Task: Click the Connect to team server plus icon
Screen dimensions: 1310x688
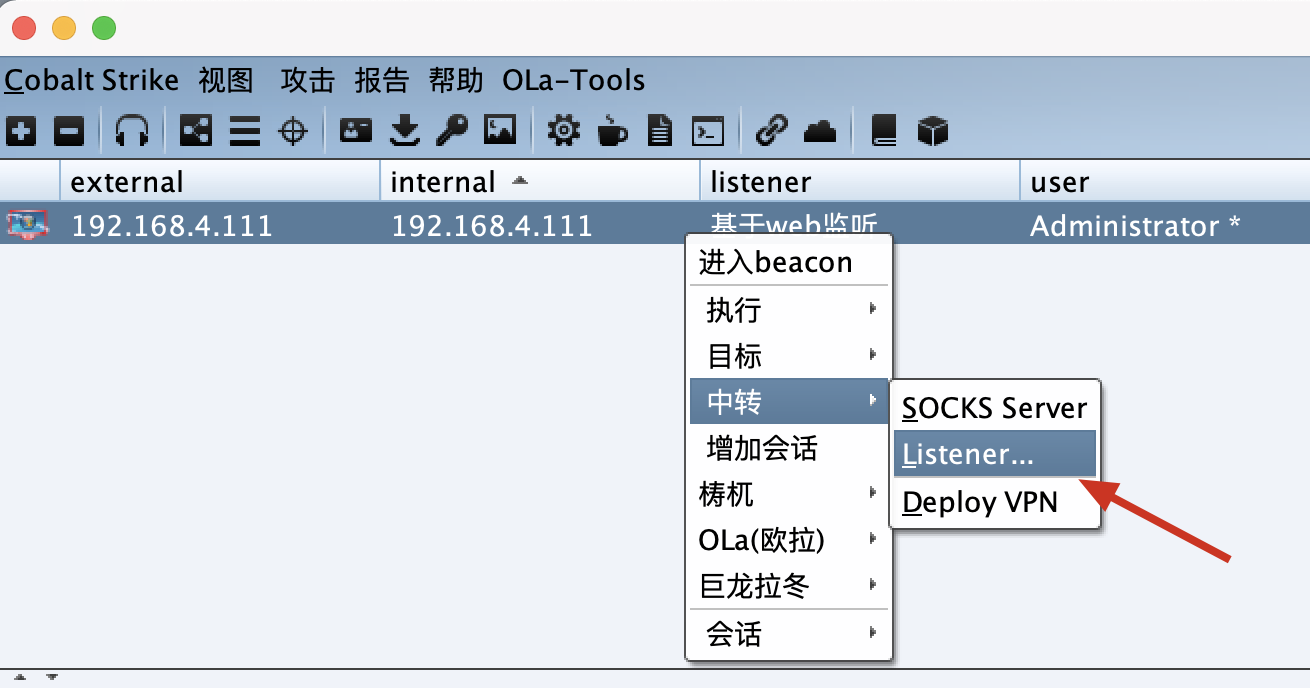Action: tap(22, 130)
